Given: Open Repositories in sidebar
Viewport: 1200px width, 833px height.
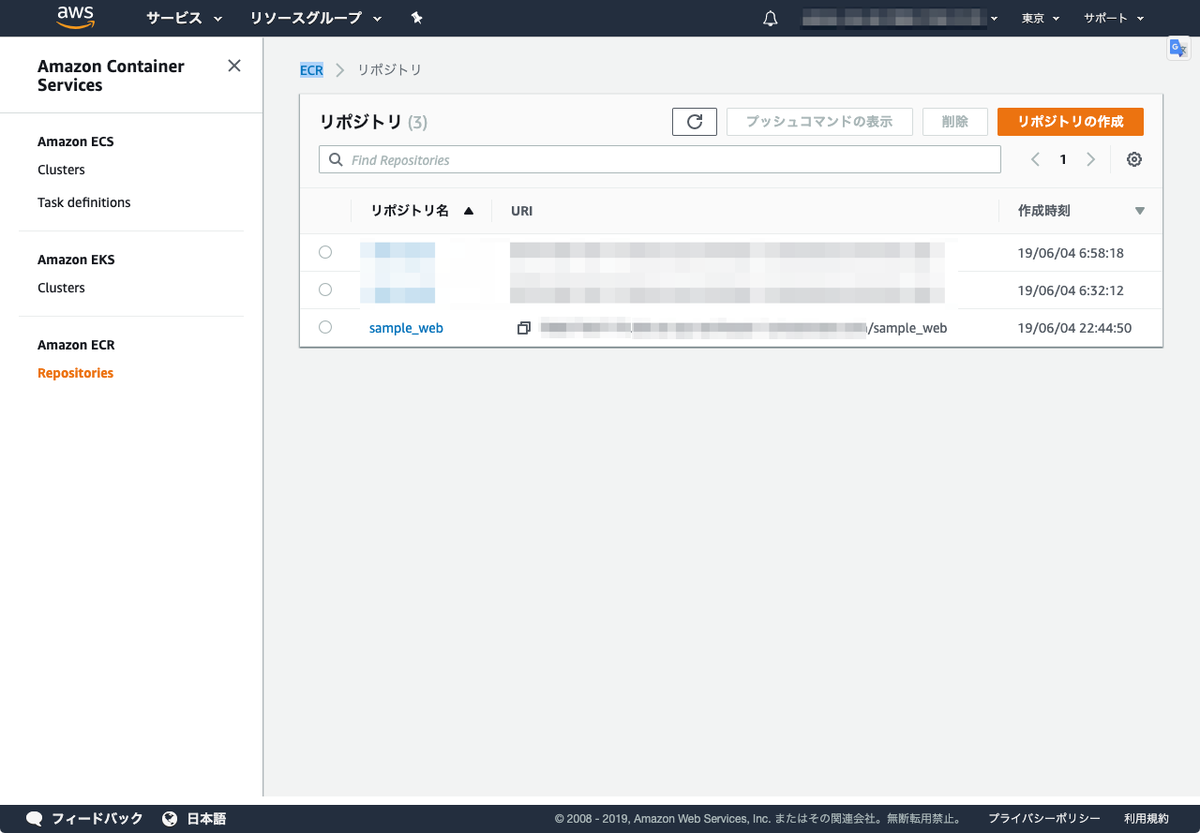Looking at the screenshot, I should pyautogui.click(x=75, y=373).
